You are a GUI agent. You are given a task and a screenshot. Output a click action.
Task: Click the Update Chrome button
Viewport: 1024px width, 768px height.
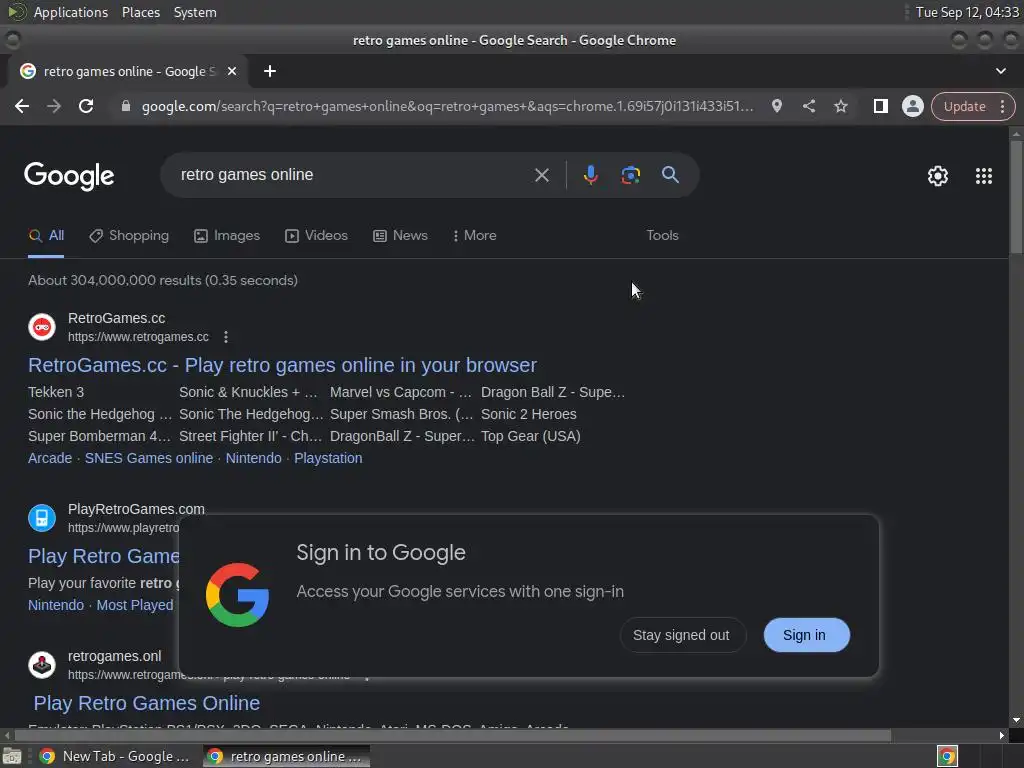964,106
